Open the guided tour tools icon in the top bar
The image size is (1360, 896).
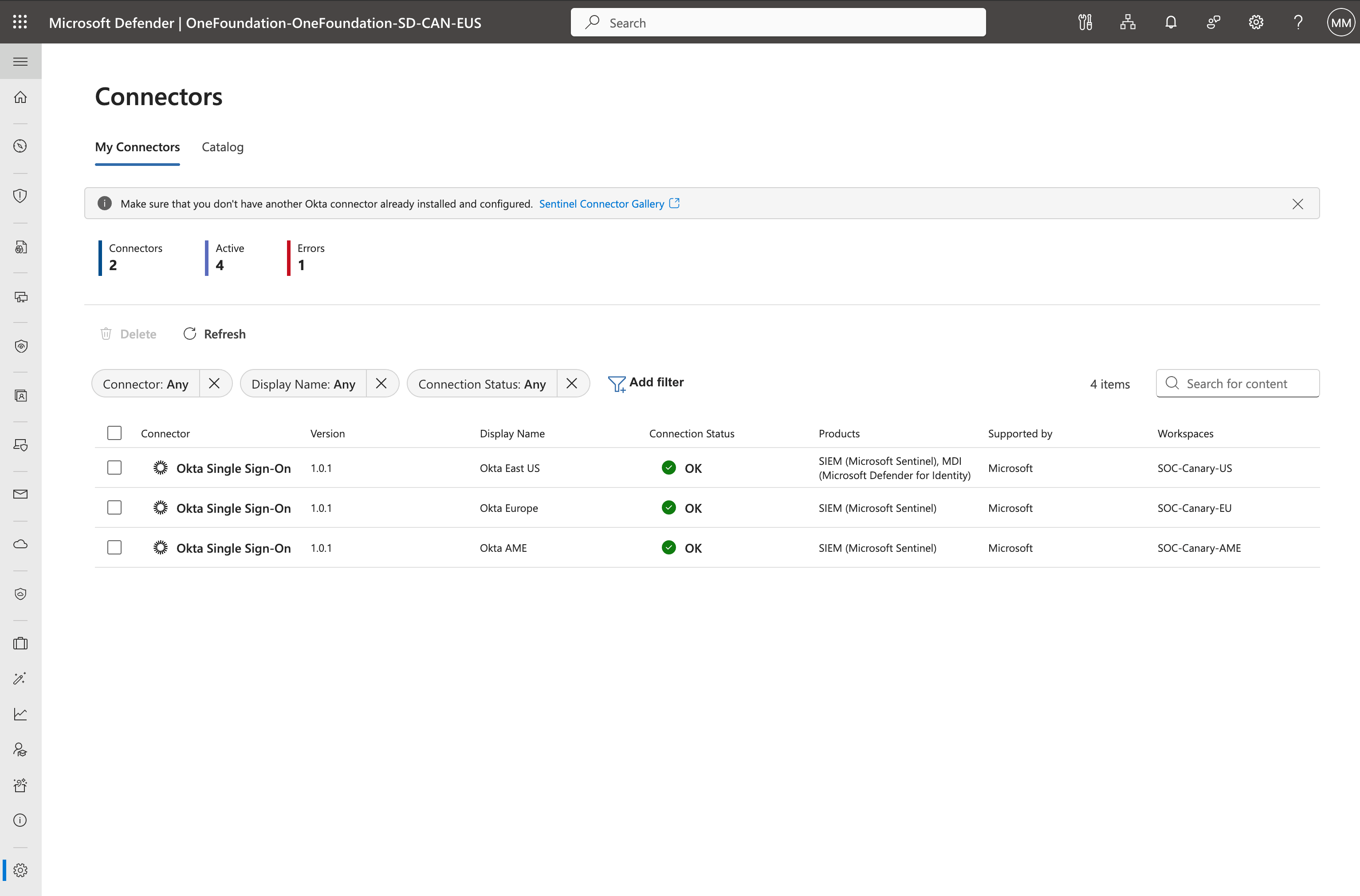1085,22
